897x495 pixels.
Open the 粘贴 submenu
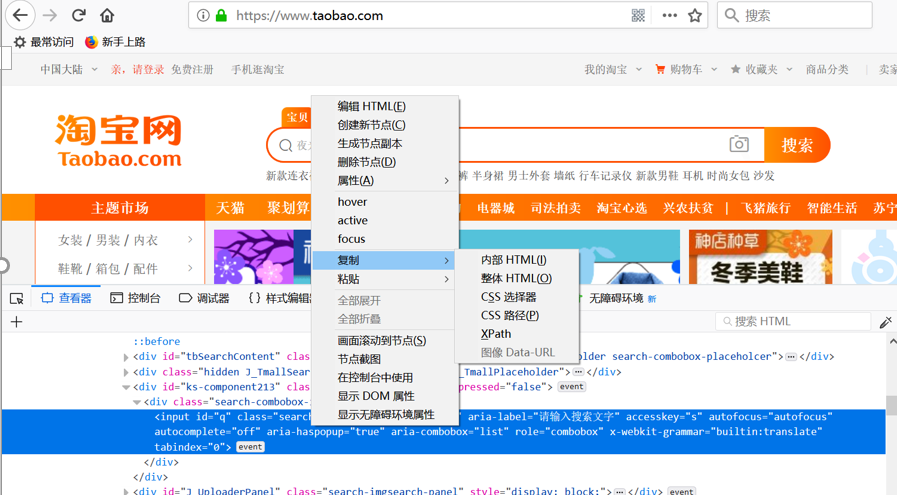coord(386,279)
